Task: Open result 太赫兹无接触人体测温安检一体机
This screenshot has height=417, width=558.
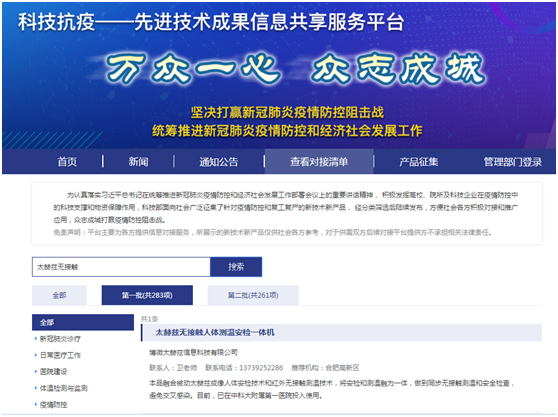Action: point(215,332)
